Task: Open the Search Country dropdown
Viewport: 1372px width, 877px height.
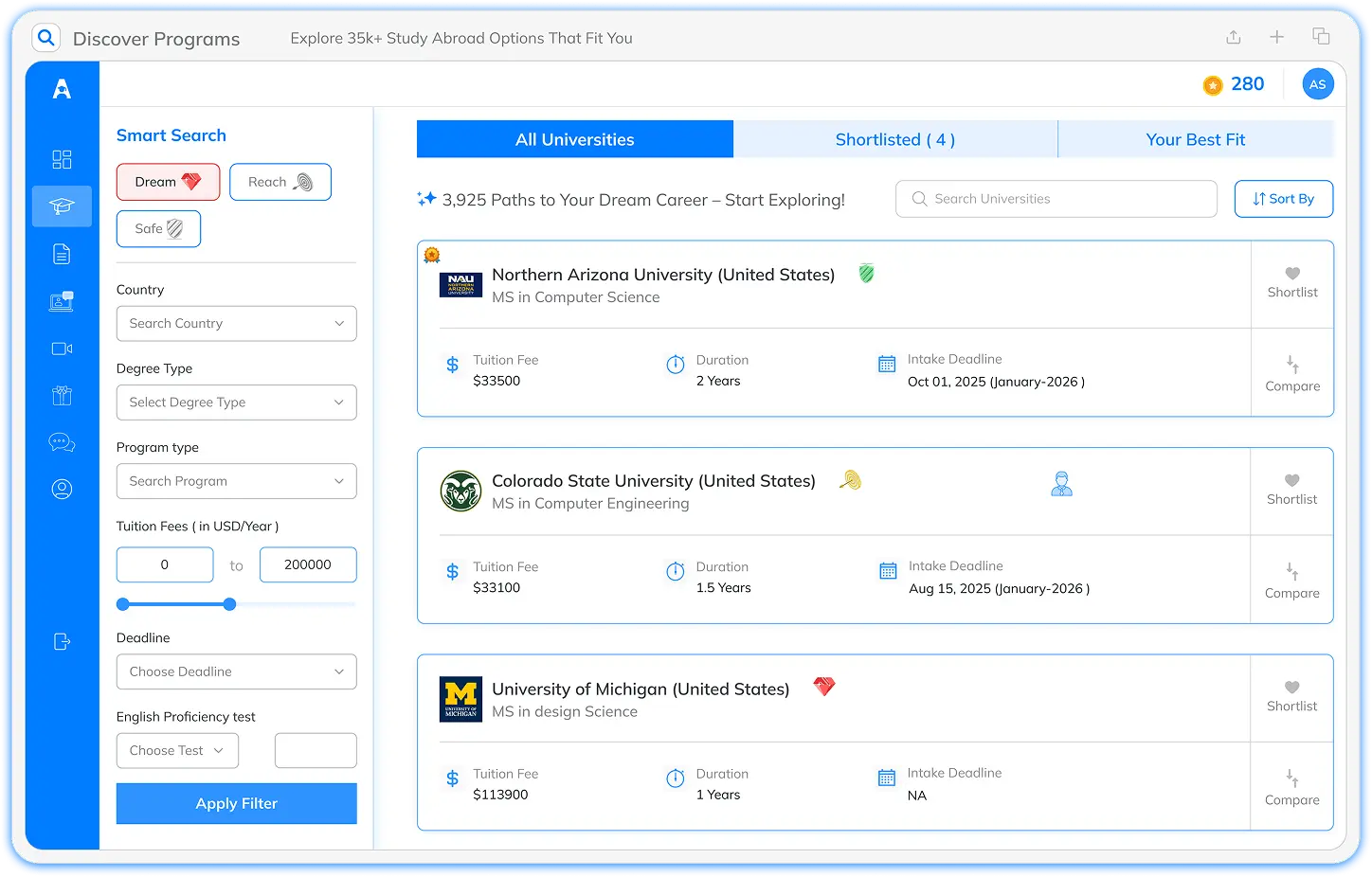Action: pyautogui.click(x=236, y=323)
